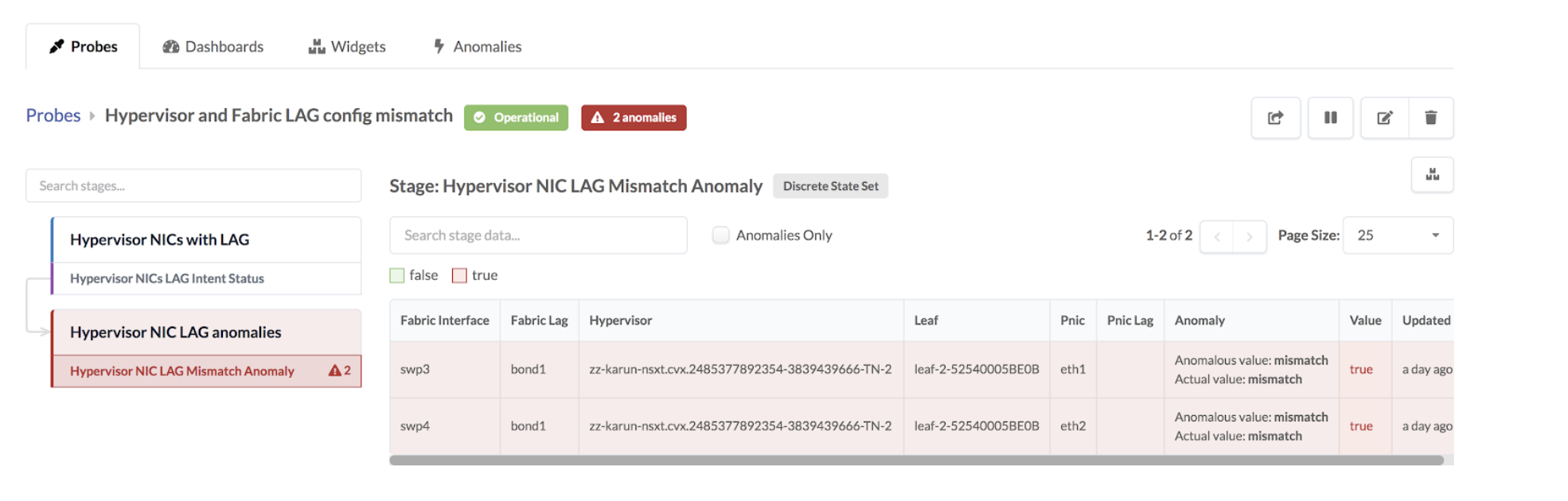Click the export probe icon button
The height and width of the screenshot is (501, 1568).
[x=1275, y=118]
